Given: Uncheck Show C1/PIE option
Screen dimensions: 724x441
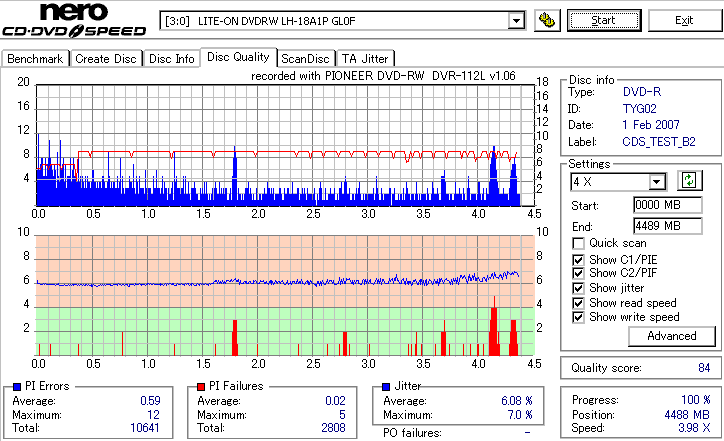Looking at the screenshot, I should (578, 260).
